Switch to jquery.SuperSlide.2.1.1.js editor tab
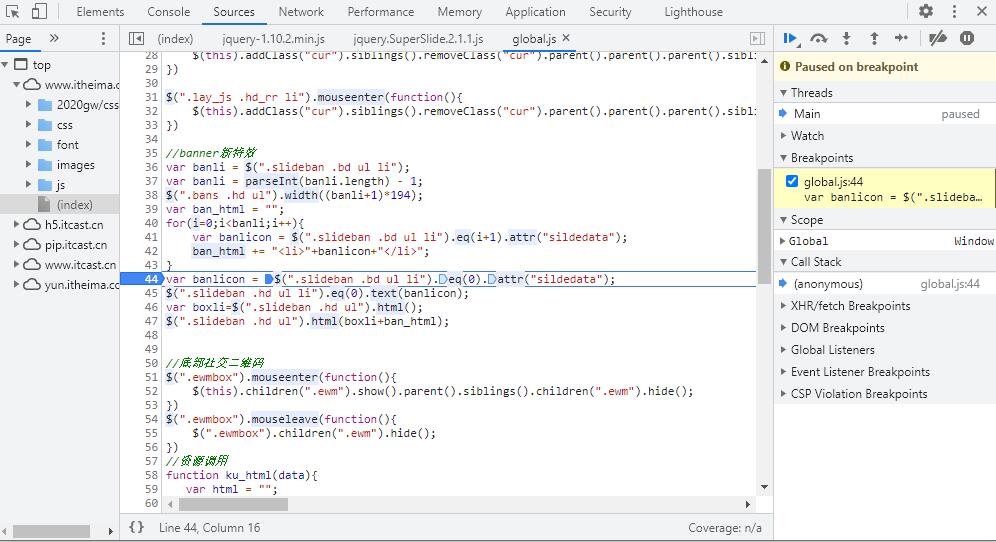 click(x=418, y=39)
